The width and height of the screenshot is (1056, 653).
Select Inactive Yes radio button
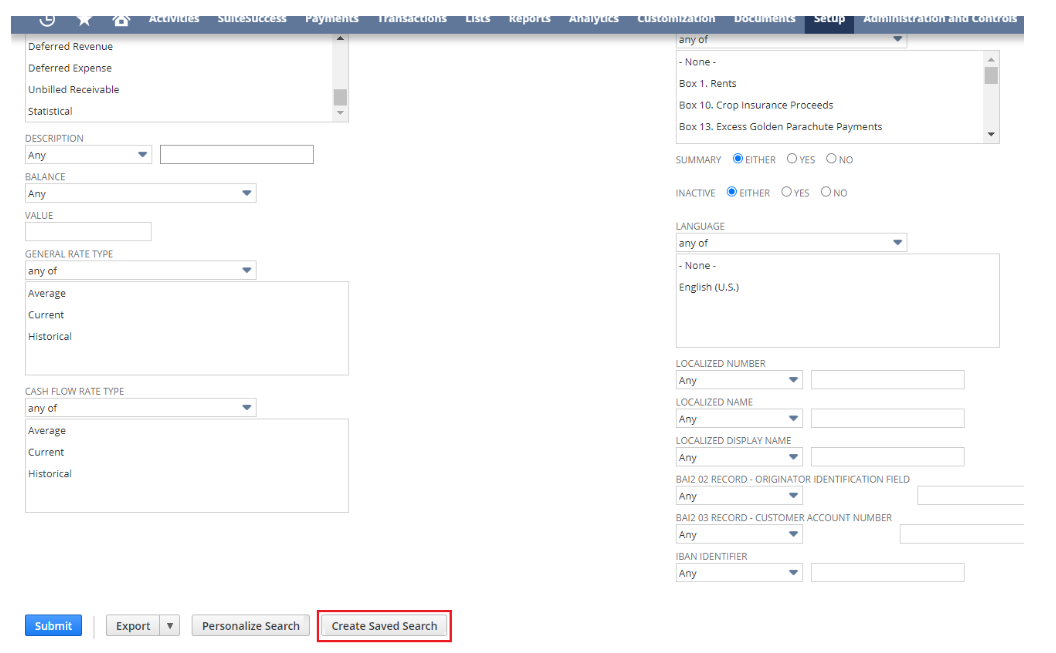[x=787, y=192]
